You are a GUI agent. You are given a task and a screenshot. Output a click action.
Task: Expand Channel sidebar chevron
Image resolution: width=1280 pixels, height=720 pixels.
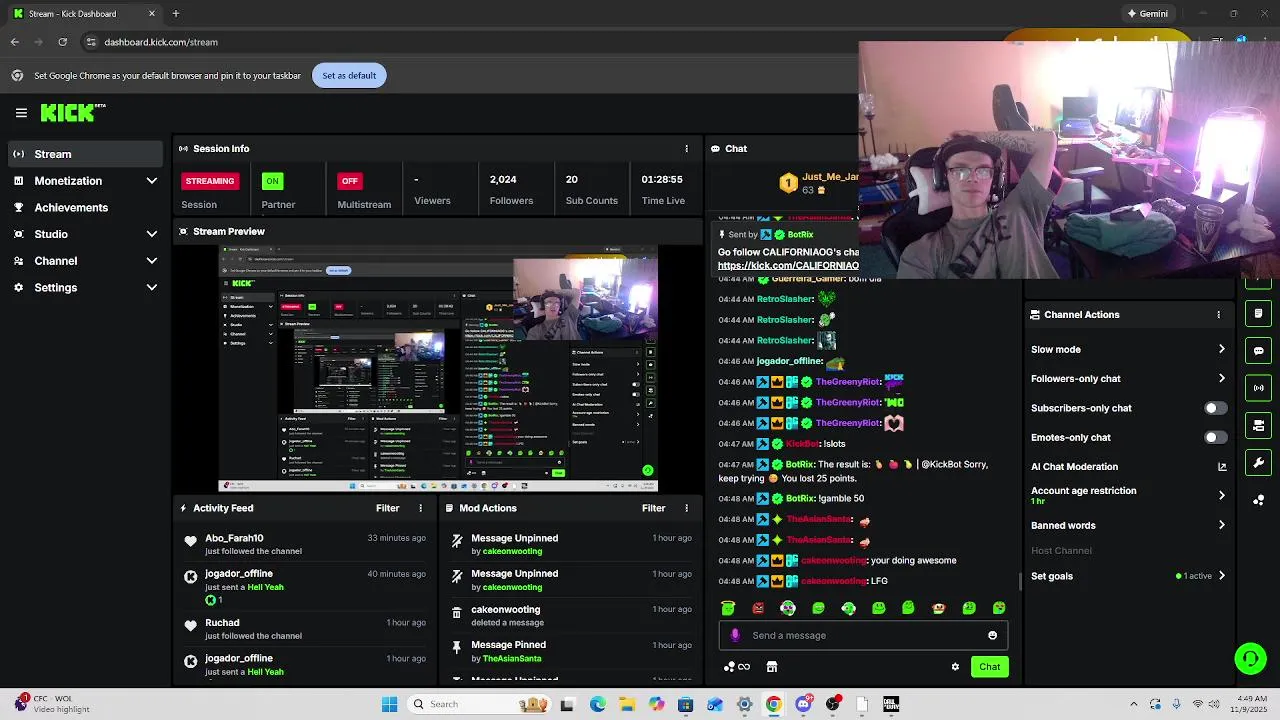click(152, 261)
